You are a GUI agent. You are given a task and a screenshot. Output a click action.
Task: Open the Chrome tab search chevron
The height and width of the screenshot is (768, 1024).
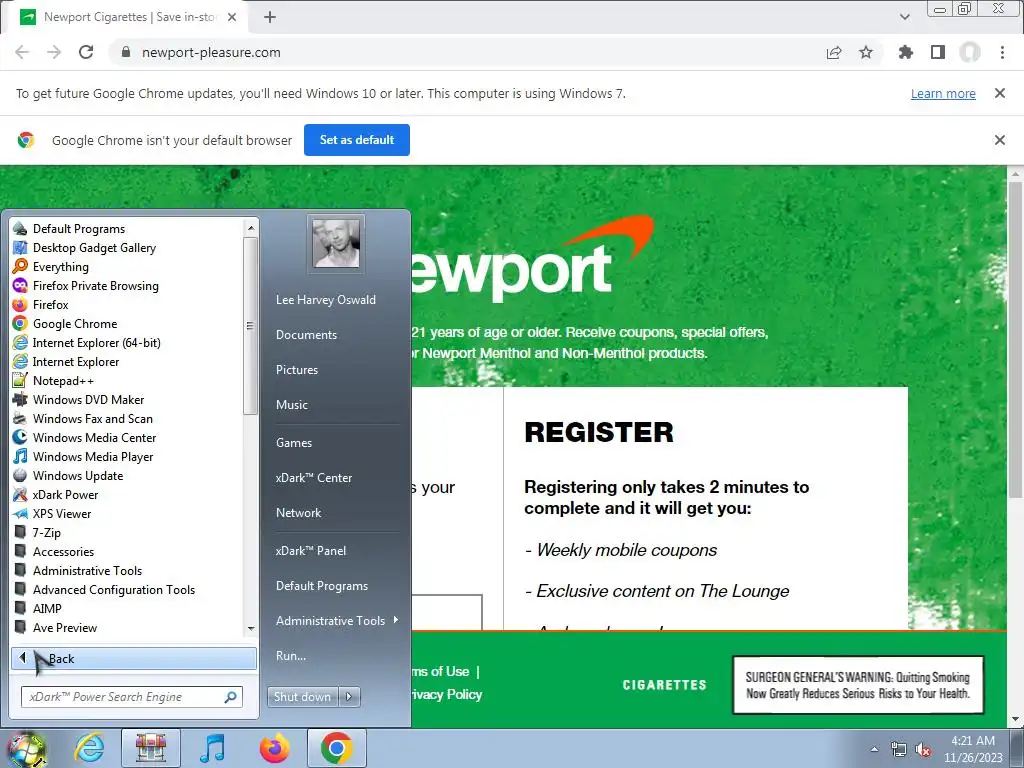click(904, 18)
